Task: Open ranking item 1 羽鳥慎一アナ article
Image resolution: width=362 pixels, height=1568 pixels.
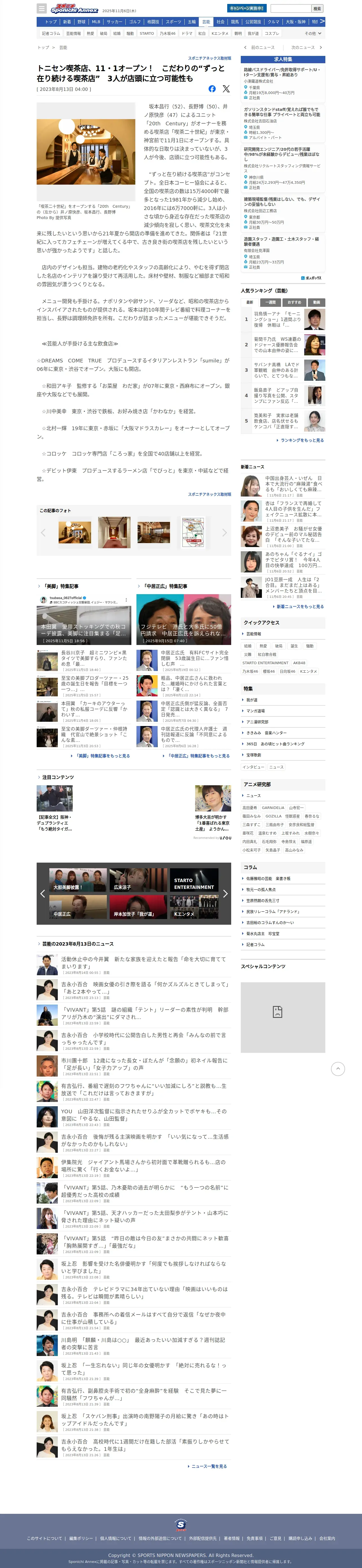Action: click(283, 319)
